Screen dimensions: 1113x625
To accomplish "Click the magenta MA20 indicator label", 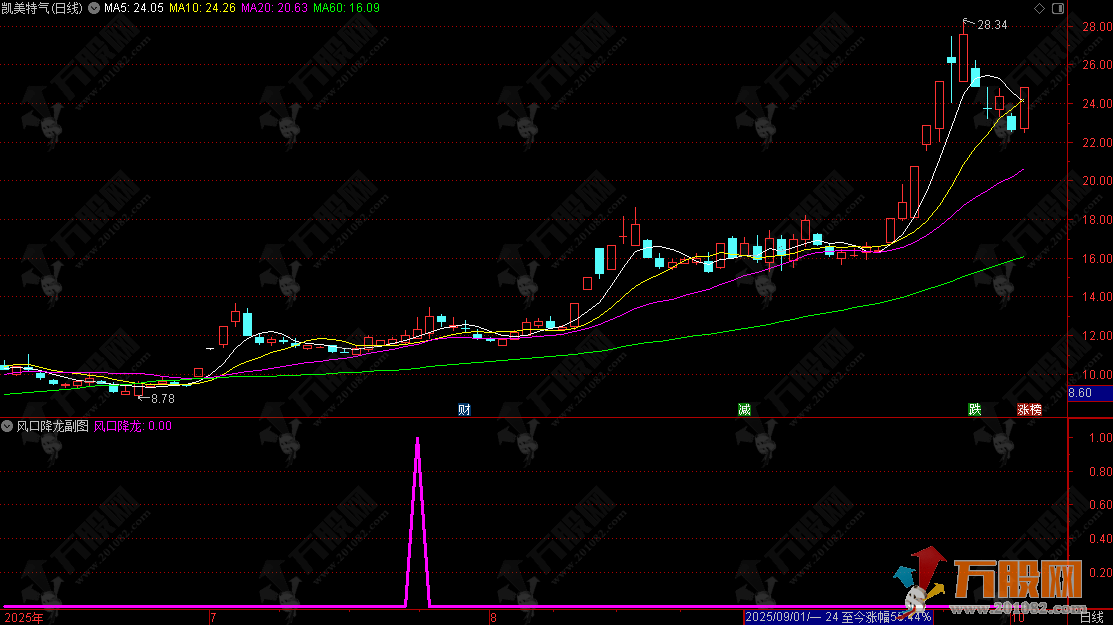I will coord(274,8).
